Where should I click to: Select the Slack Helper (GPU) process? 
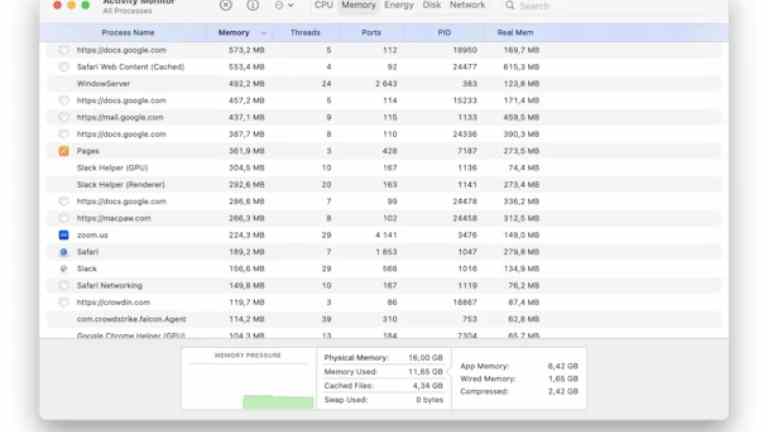(112, 168)
